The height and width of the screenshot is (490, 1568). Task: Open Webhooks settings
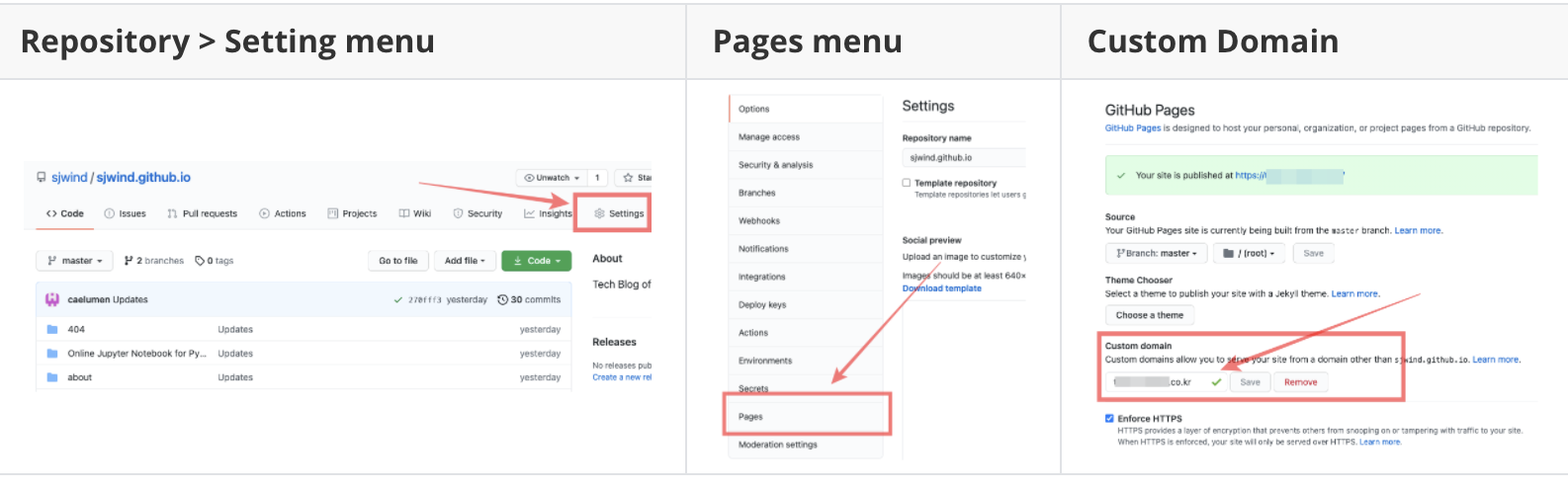[805, 221]
